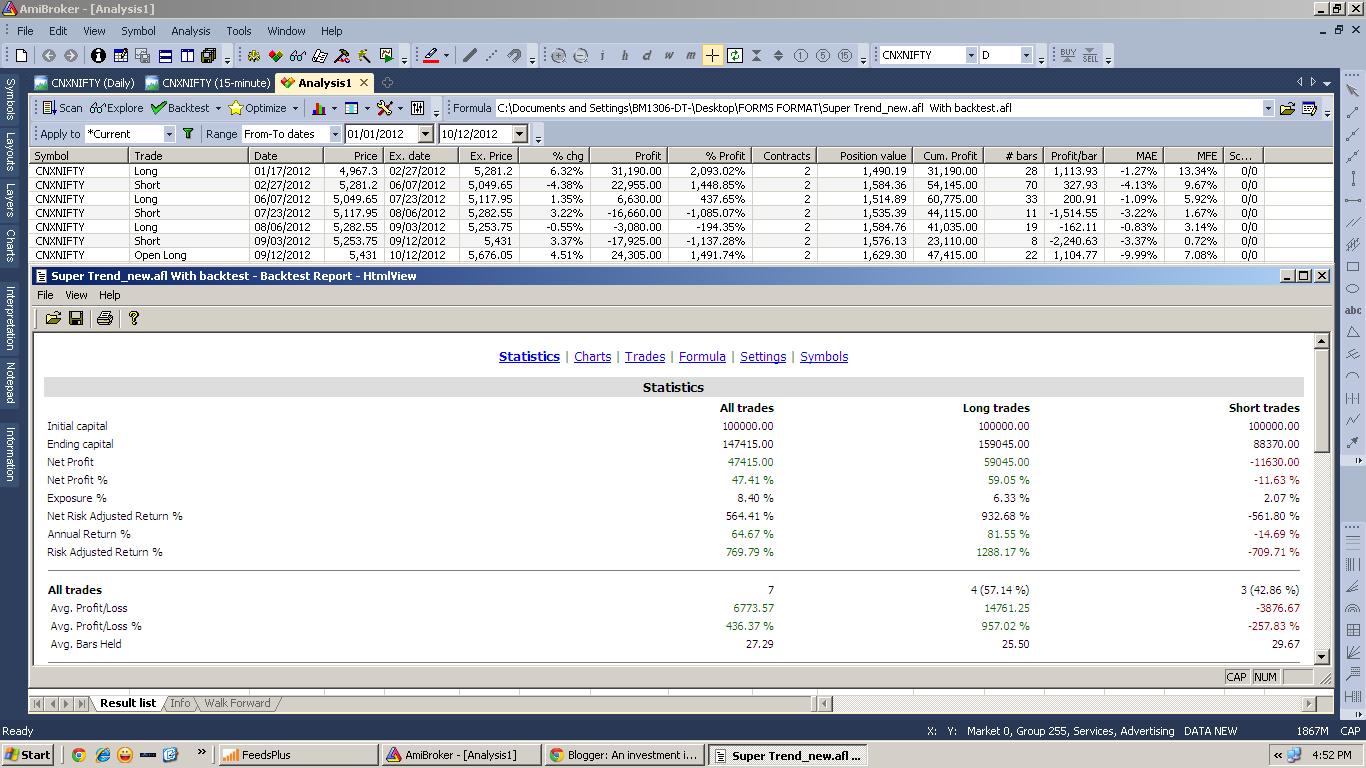Screen dimensions: 1366x768
Task: Open the Analysis menu in the menu bar
Action: [x=190, y=31]
